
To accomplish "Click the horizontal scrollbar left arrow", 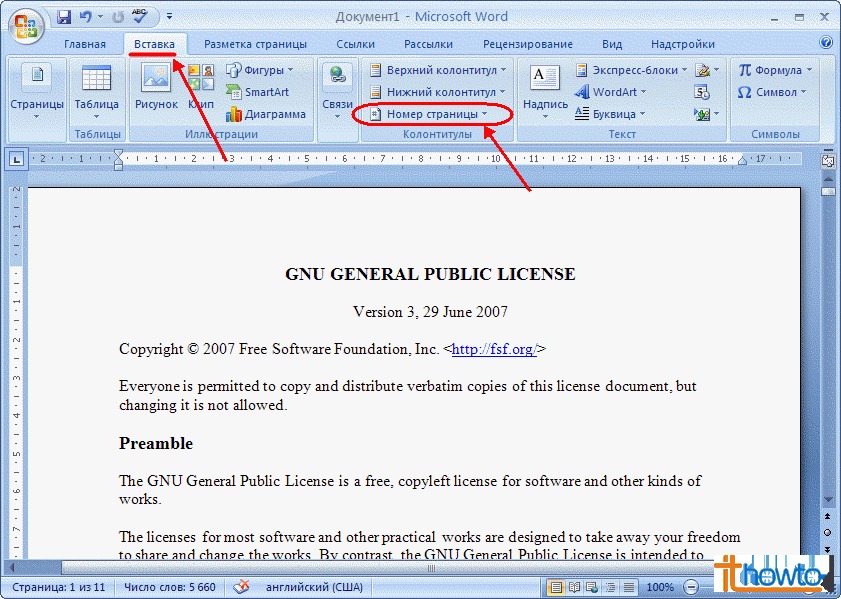I will [13, 567].
